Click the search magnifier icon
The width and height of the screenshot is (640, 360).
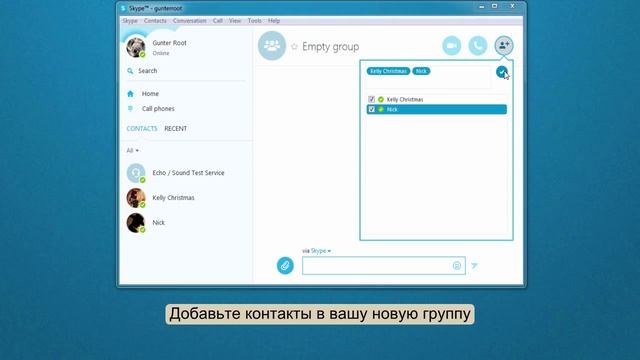point(130,71)
